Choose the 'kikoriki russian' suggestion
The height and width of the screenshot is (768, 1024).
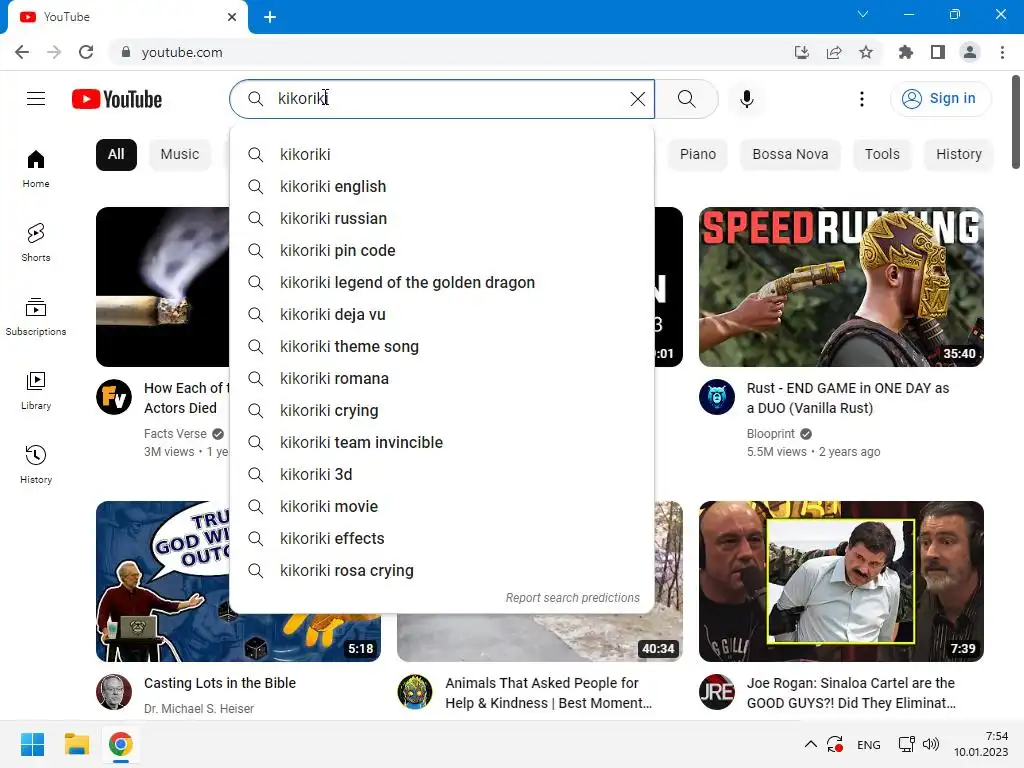tap(442, 218)
